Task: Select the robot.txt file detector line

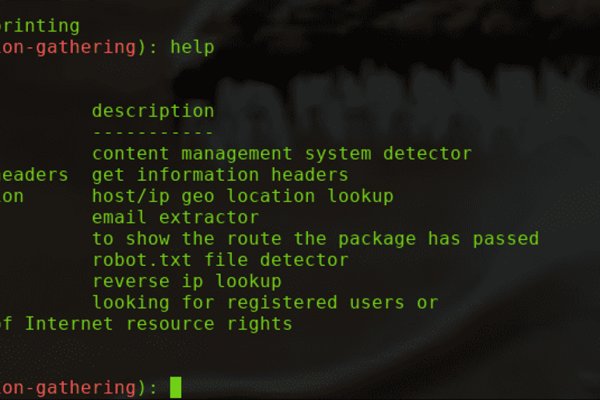Action: [x=220, y=260]
